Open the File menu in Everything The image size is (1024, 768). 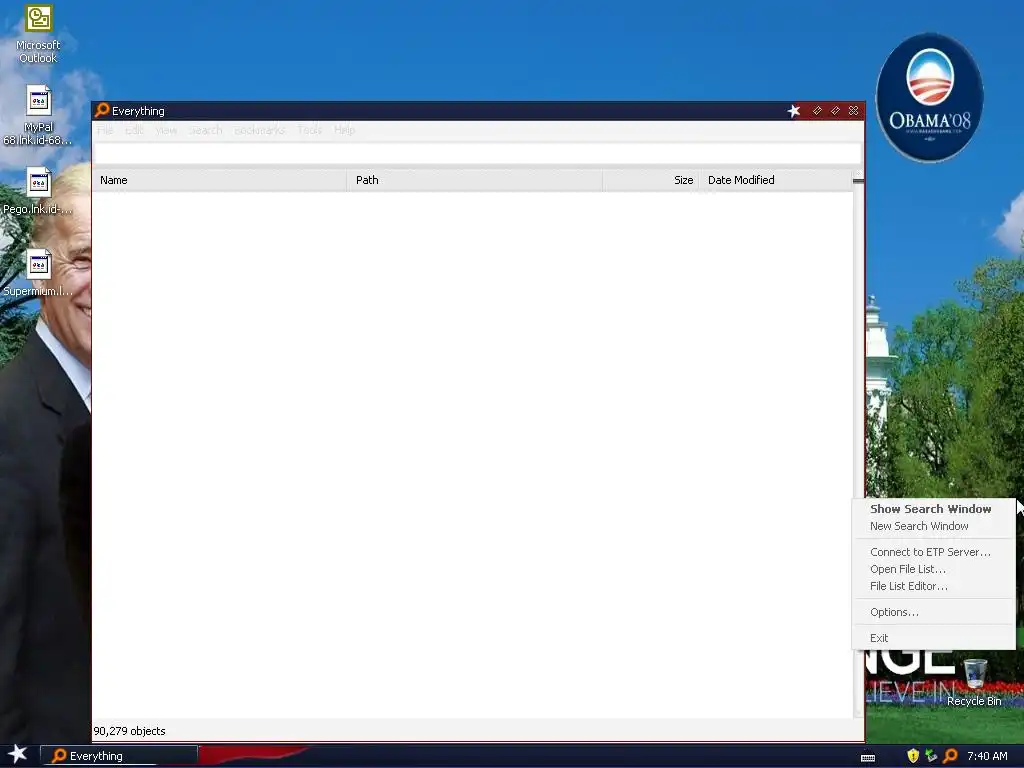(x=105, y=130)
